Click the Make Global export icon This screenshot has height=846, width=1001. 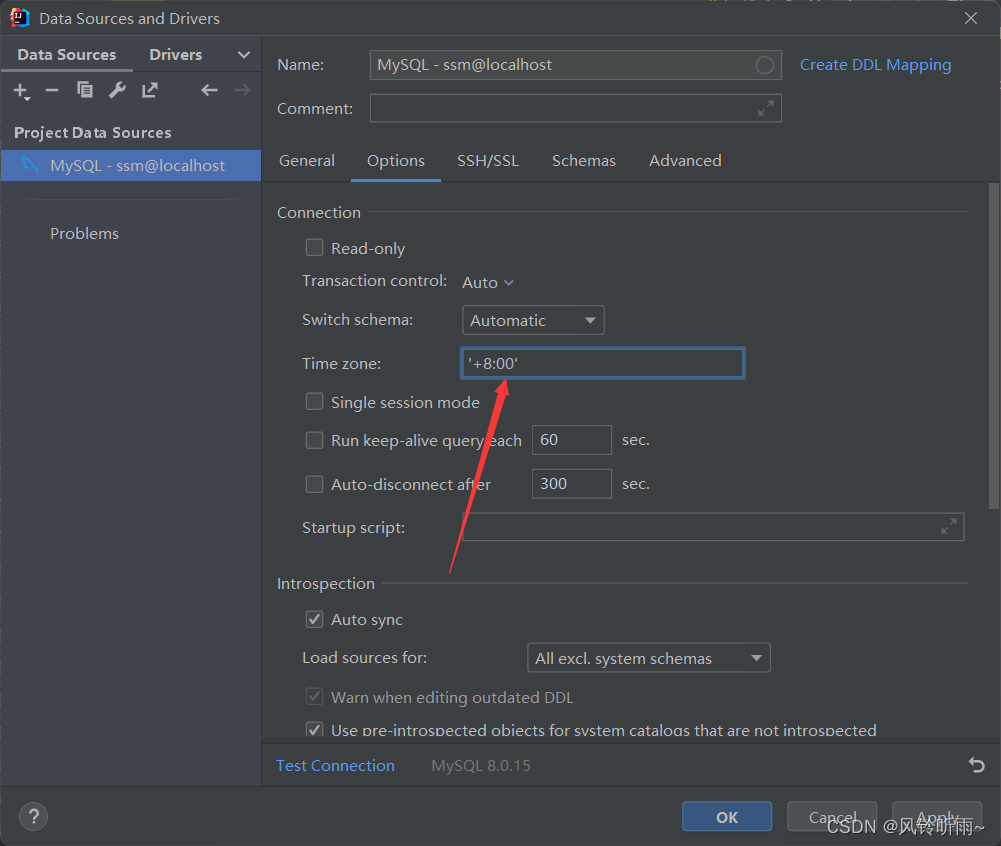click(x=150, y=91)
